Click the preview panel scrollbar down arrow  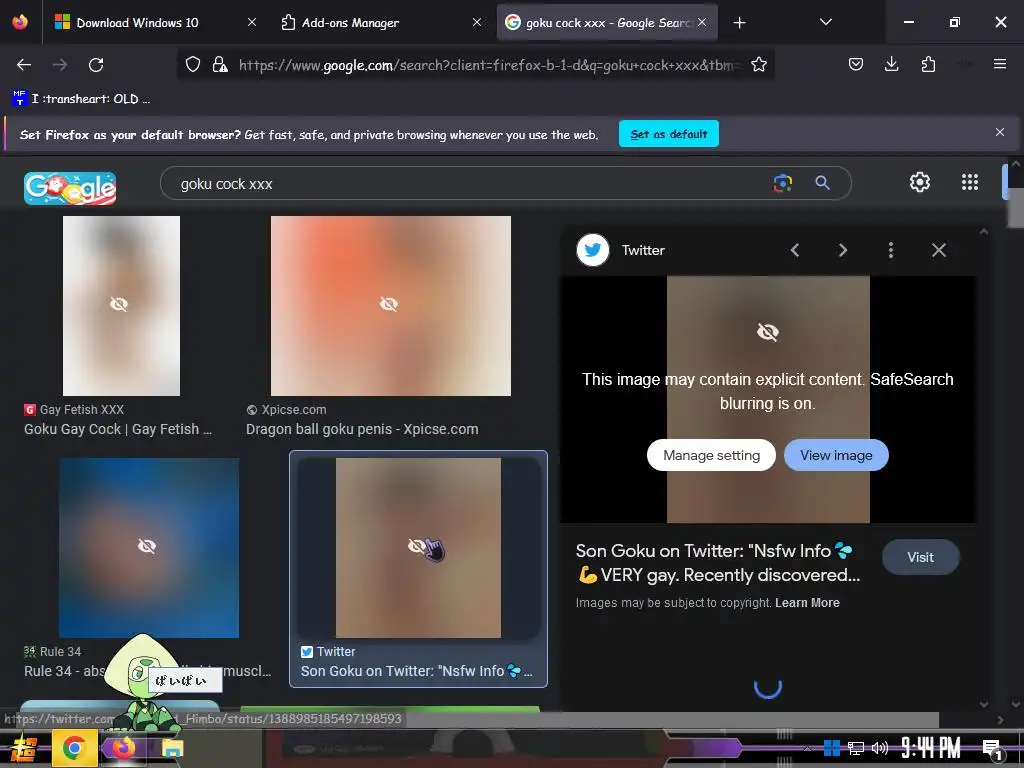pos(984,704)
